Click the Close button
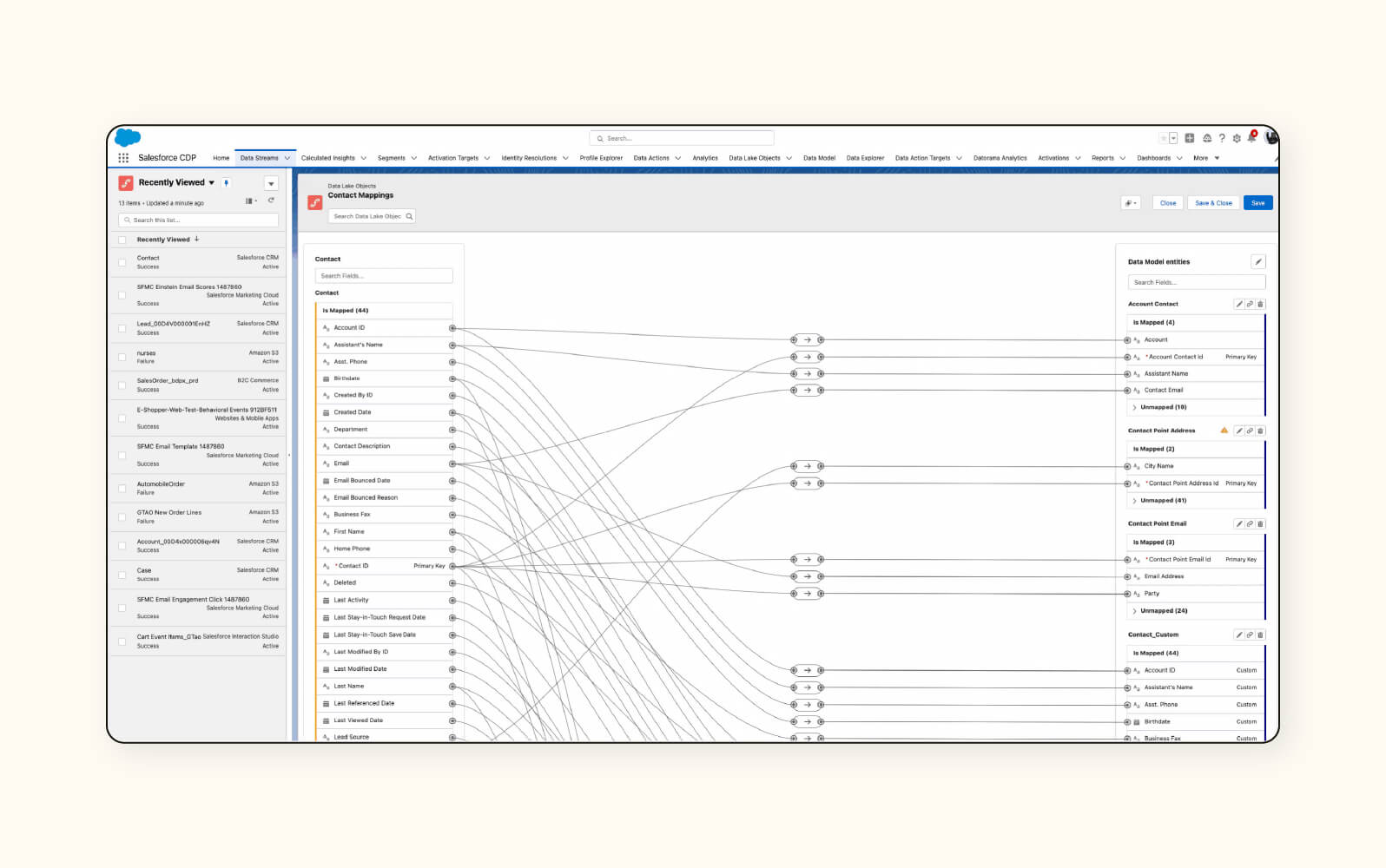This screenshot has width=1386, height=868. [1168, 203]
